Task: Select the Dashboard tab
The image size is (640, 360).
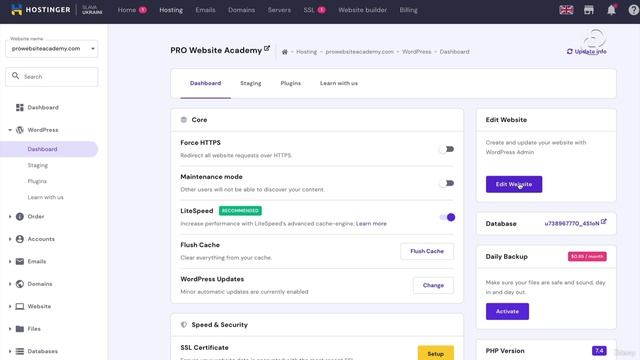Action: pyautogui.click(x=205, y=83)
